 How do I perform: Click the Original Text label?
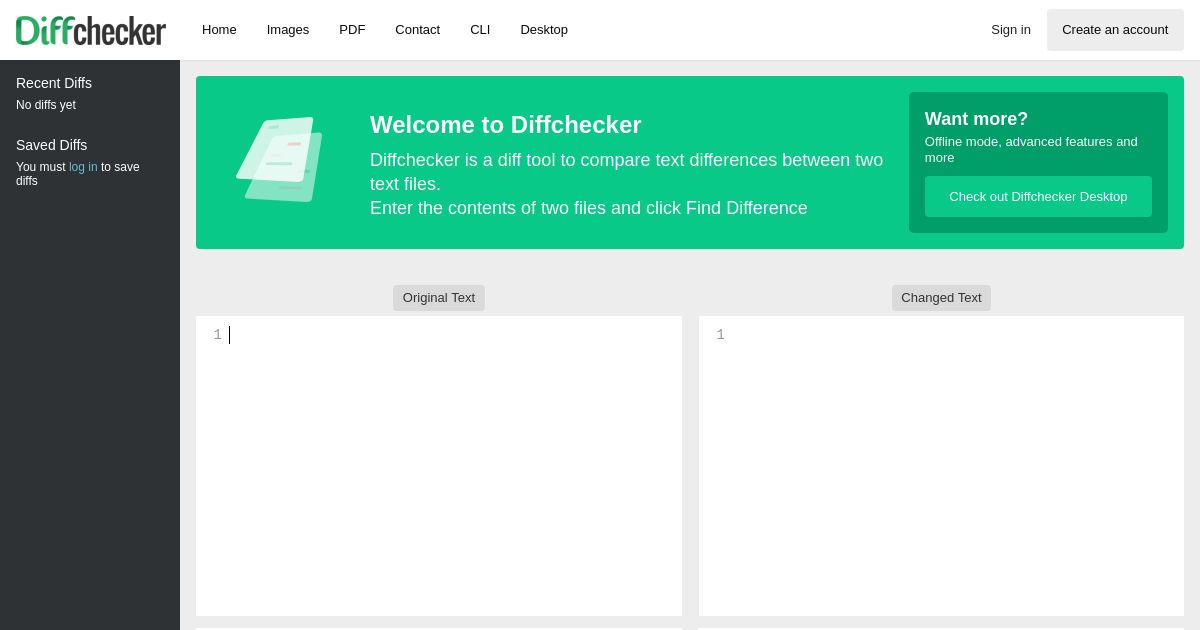pos(439,298)
